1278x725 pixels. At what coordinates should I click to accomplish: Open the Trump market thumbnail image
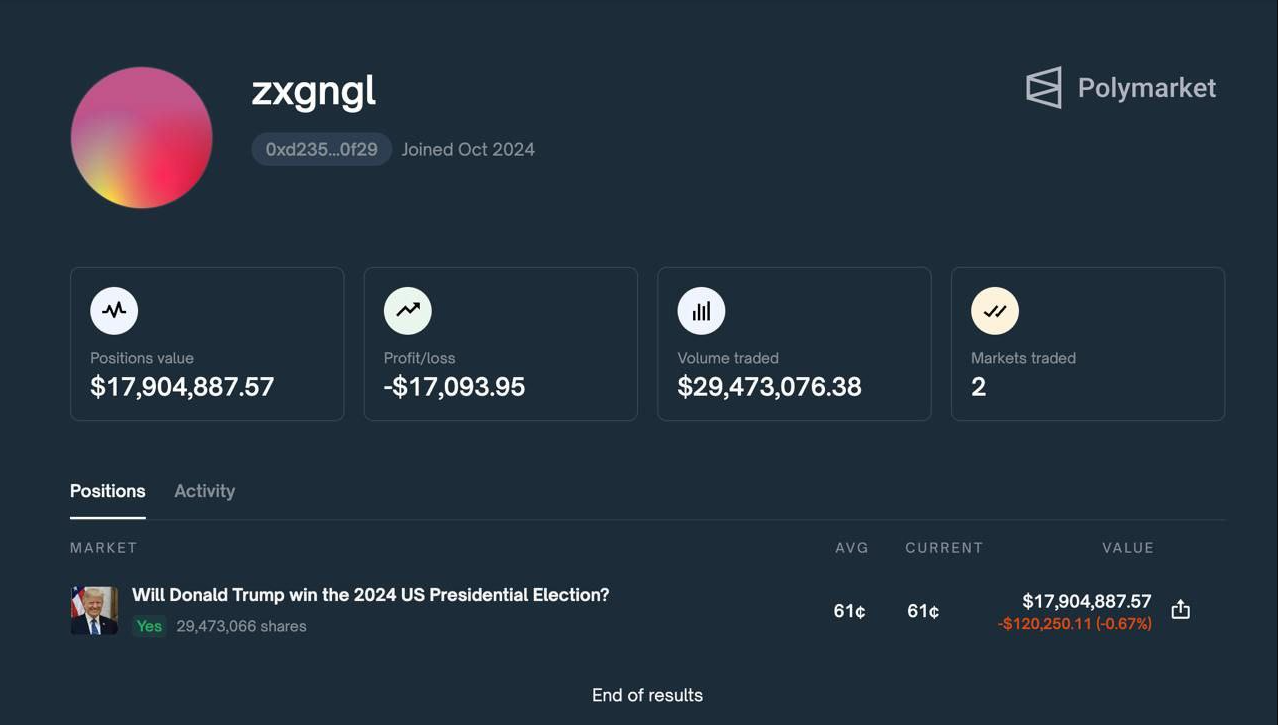point(94,610)
